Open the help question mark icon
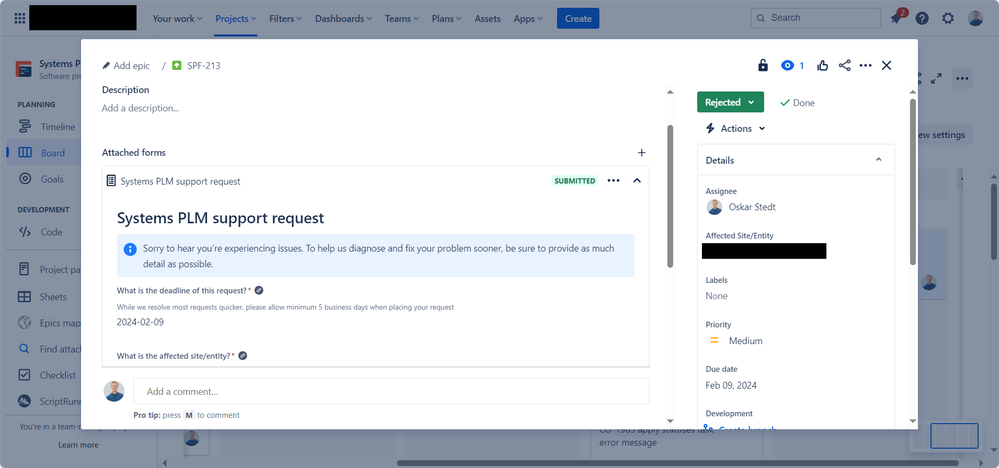Screen dimensions: 999x468 coord(922,18)
